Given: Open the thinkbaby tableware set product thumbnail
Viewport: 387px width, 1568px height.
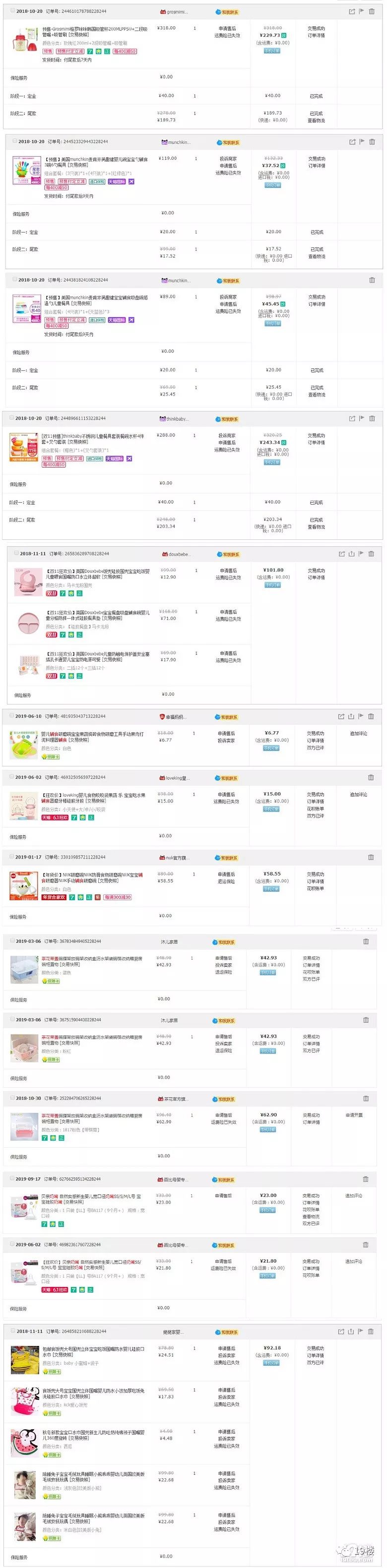Looking at the screenshot, I should (22, 447).
